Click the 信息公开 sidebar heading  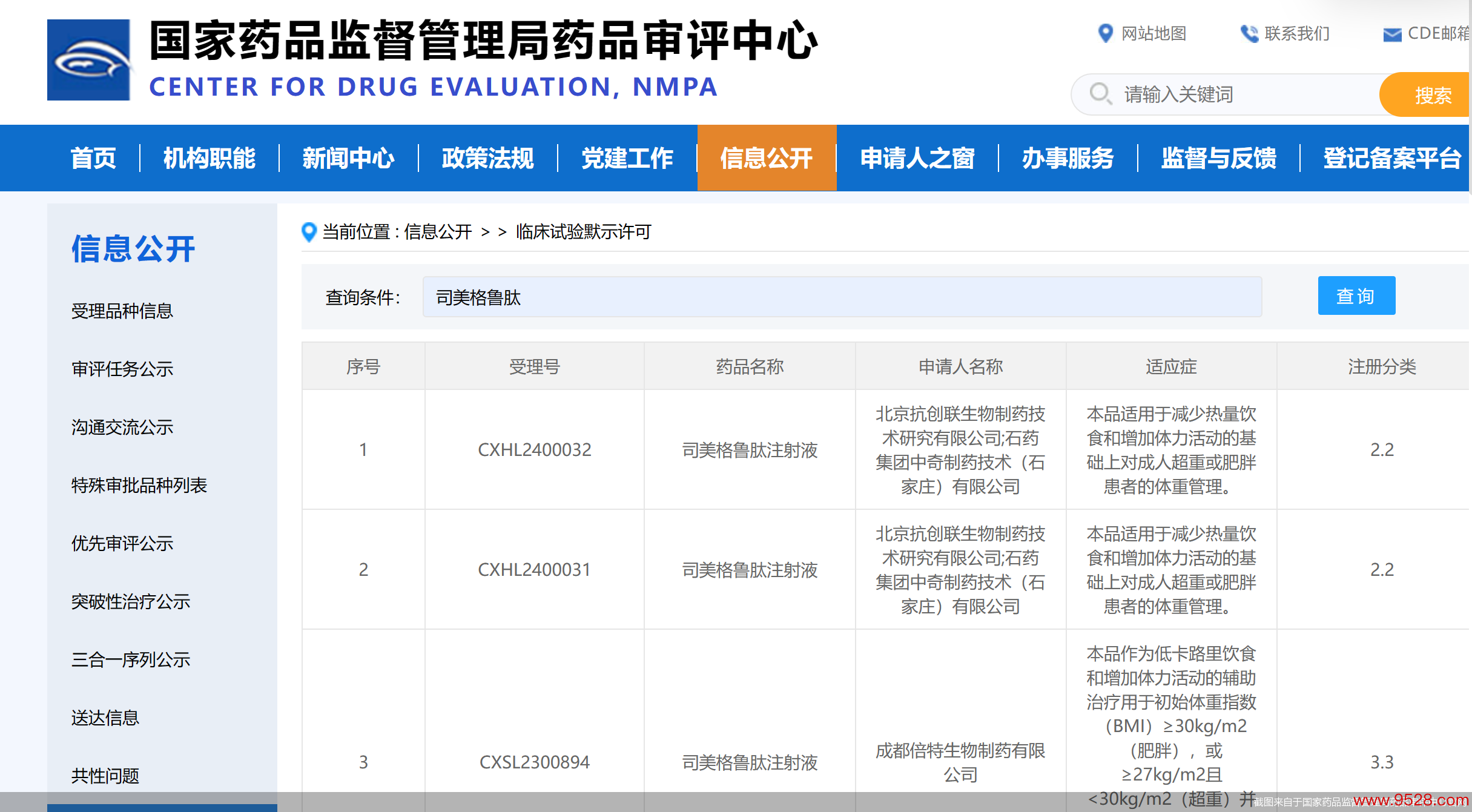133,249
